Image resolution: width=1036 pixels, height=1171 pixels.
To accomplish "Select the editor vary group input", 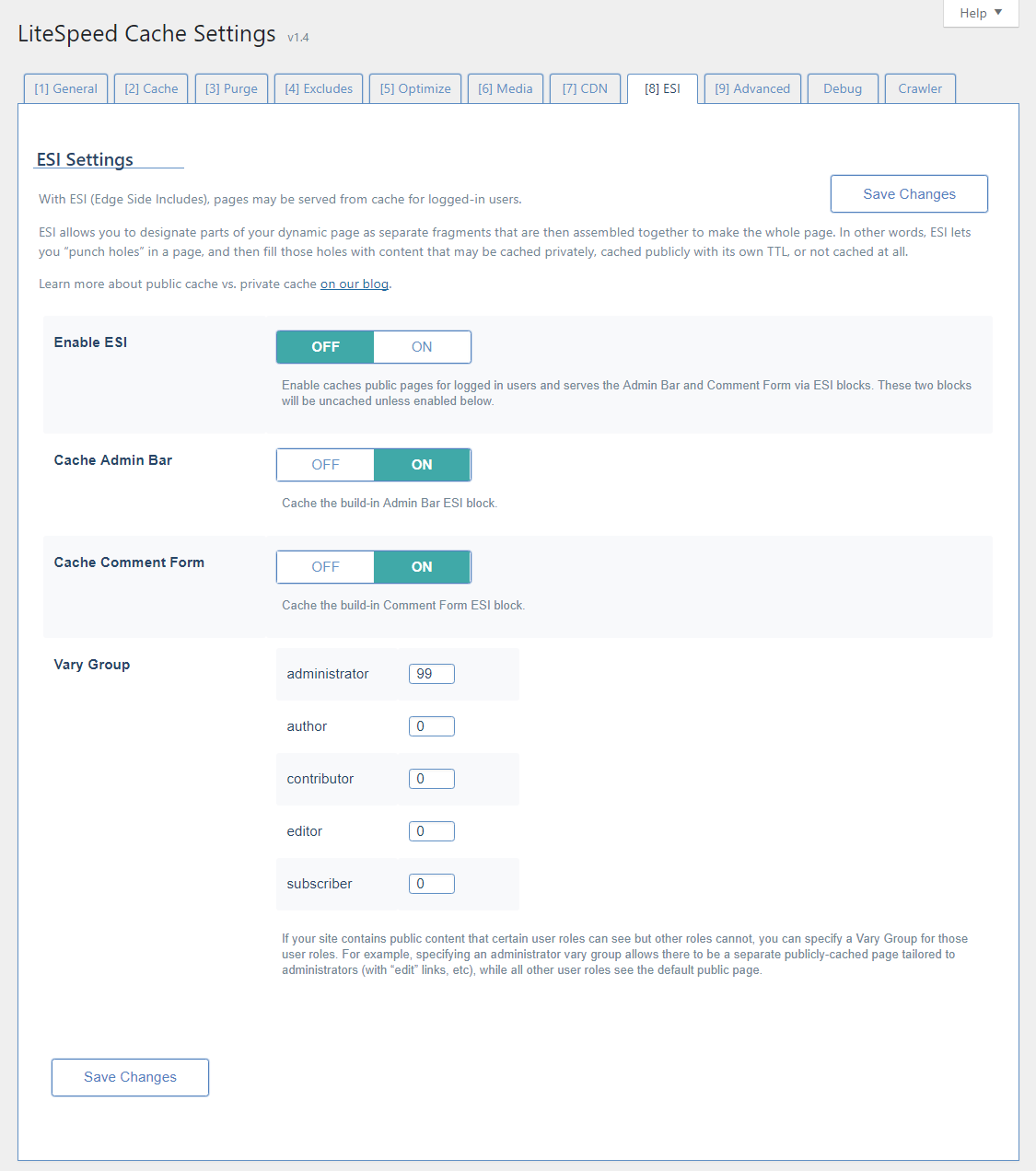I will [x=432, y=831].
